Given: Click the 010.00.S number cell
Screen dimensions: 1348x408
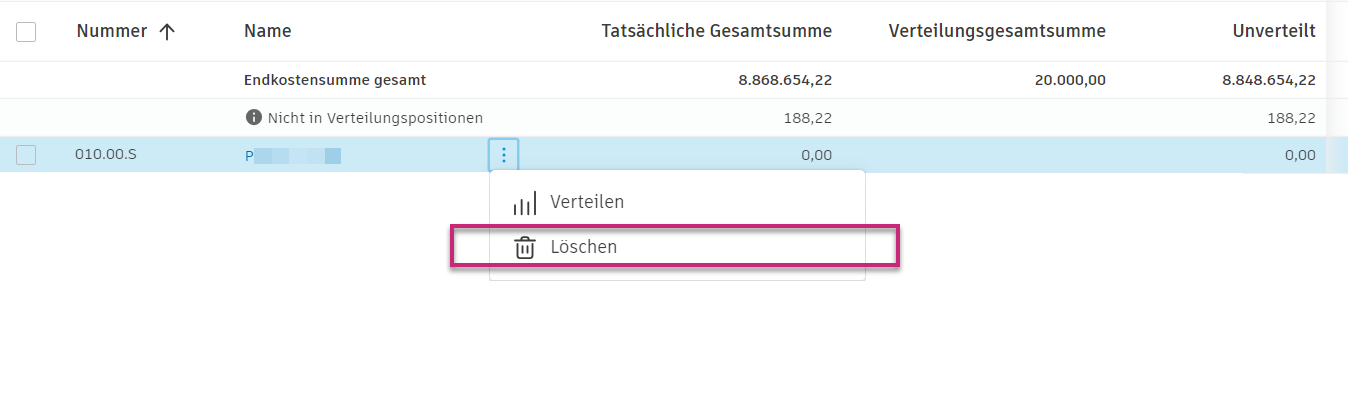Looking at the screenshot, I should 106,155.
